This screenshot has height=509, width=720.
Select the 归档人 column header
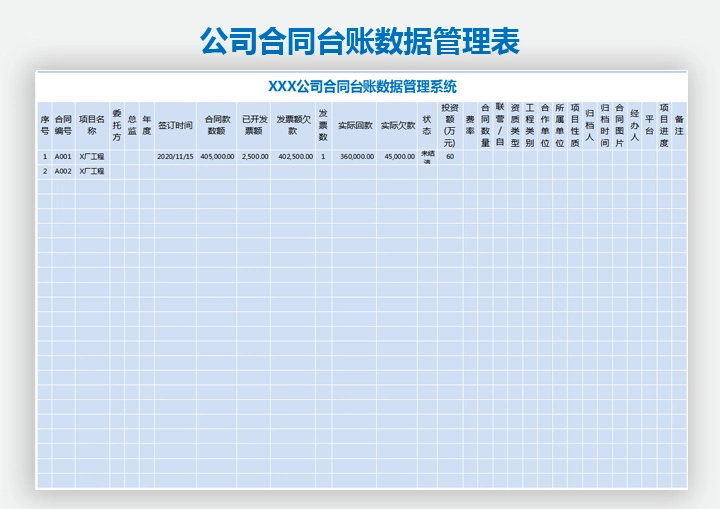click(590, 125)
